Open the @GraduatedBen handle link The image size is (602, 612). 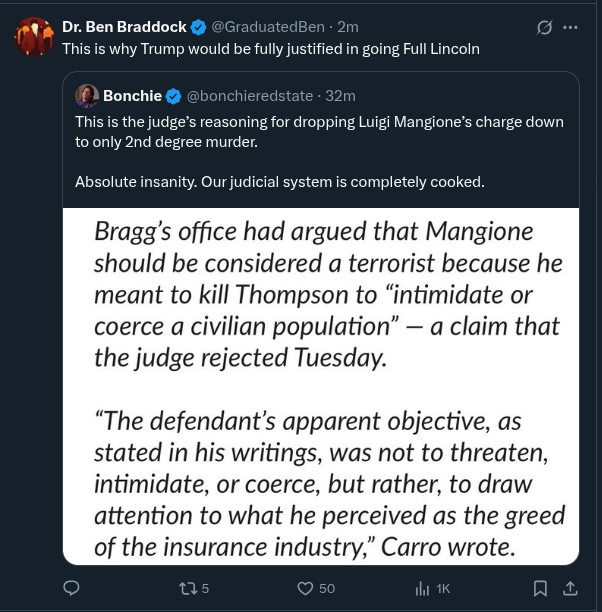coord(268,27)
